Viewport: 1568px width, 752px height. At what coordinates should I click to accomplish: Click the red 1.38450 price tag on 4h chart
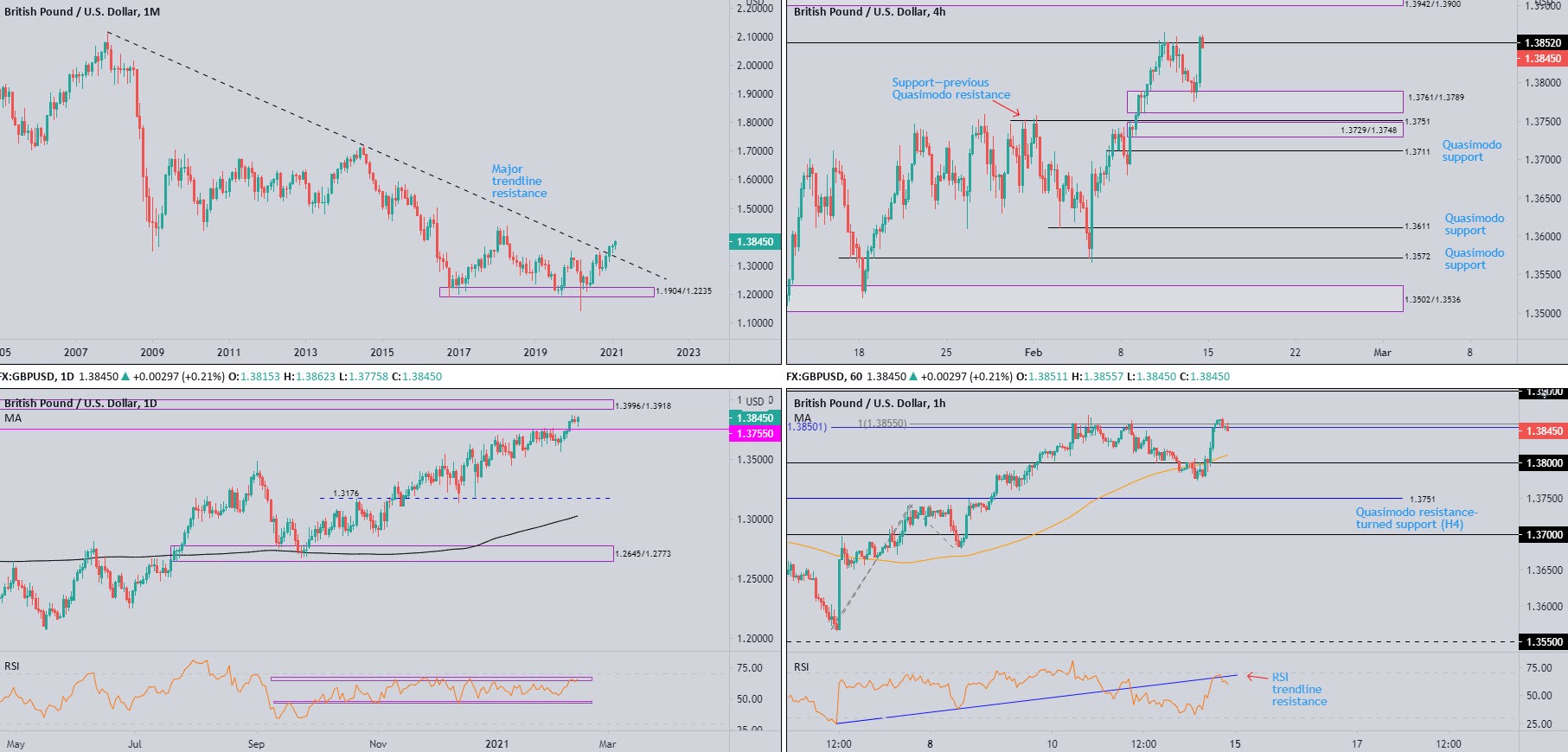pos(1542,59)
